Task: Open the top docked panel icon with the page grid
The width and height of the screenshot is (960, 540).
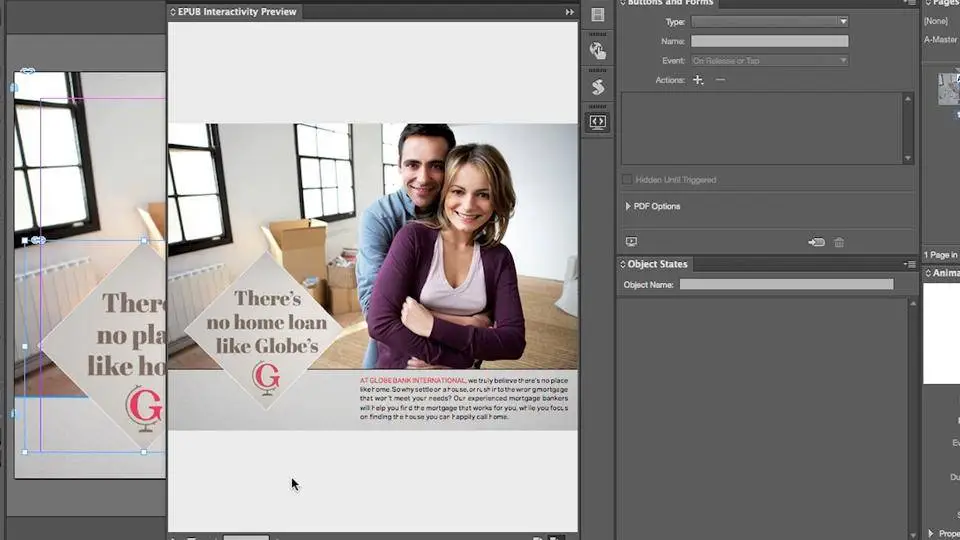Action: point(598,14)
